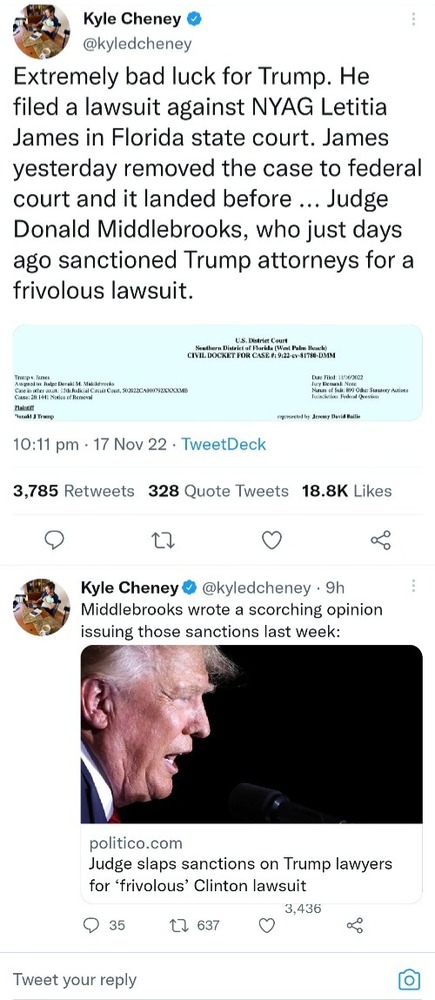Open the court docket image attachment
The width and height of the screenshot is (435, 1000).
pyautogui.click(x=218, y=372)
